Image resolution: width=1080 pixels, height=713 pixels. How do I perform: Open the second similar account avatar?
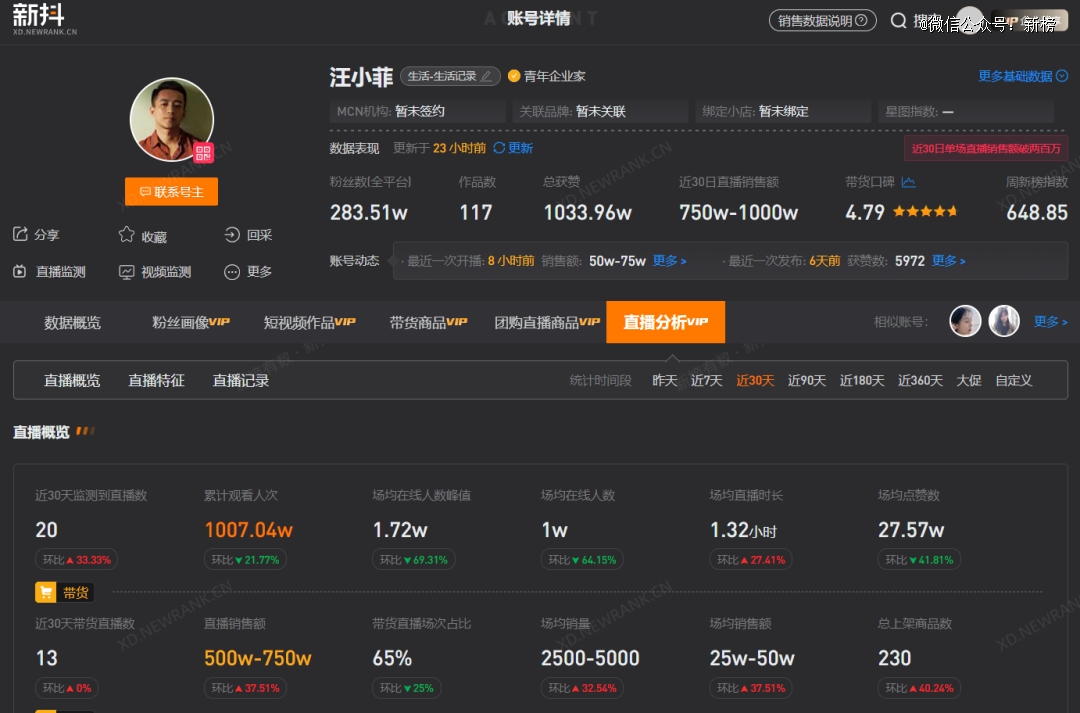click(x=1004, y=321)
